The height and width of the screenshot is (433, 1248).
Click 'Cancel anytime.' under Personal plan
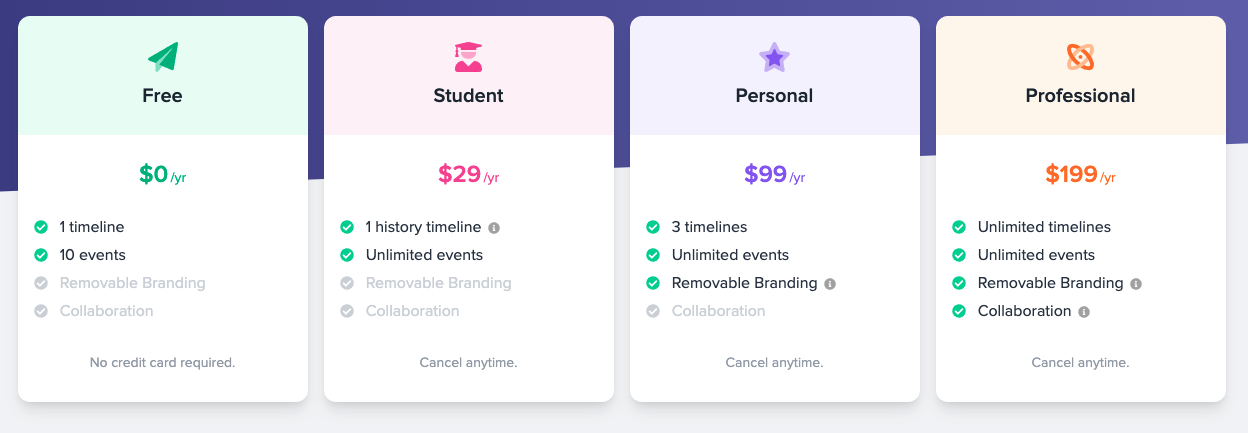tap(774, 362)
